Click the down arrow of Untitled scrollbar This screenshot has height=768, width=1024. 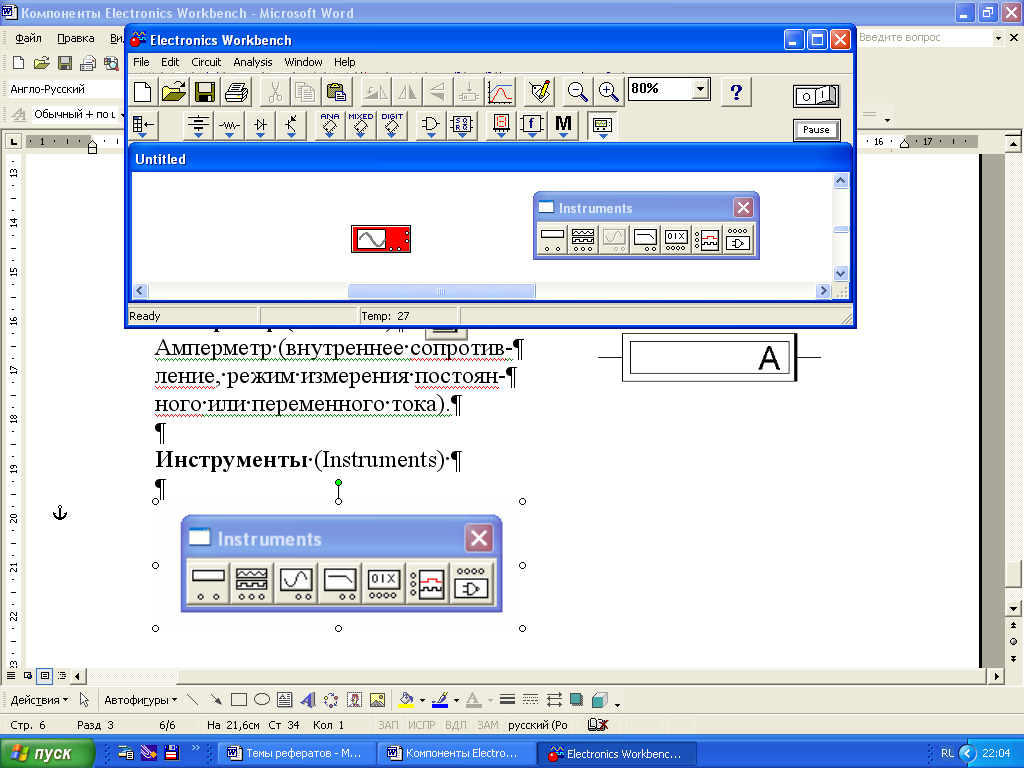coord(840,274)
